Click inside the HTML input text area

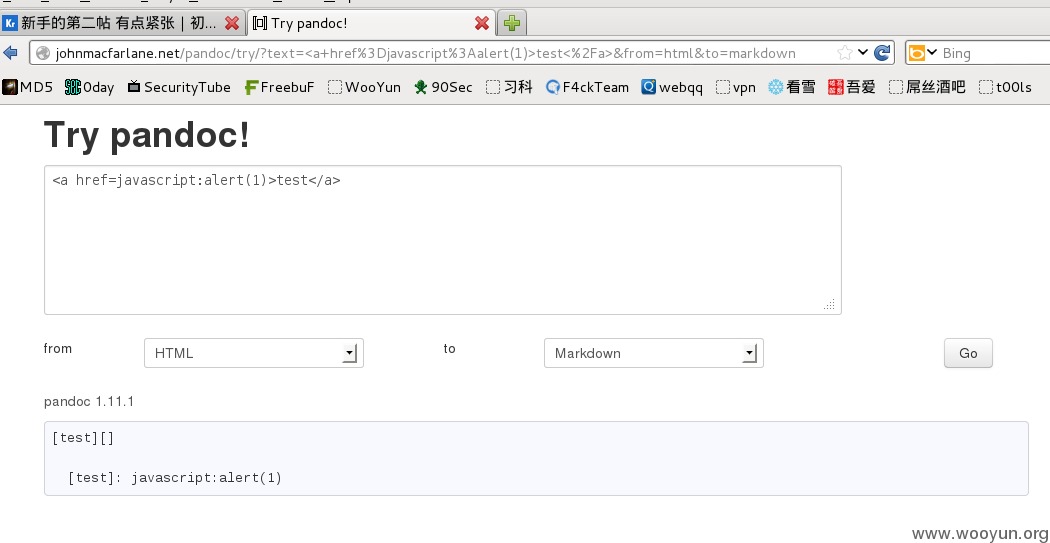point(443,240)
